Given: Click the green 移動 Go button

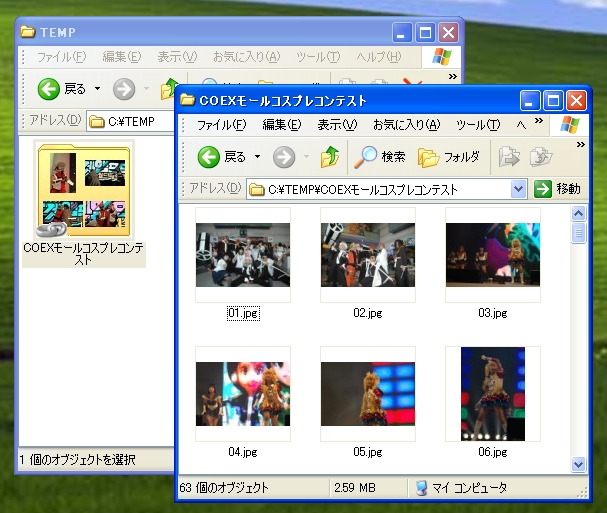Looking at the screenshot, I should click(x=557, y=189).
